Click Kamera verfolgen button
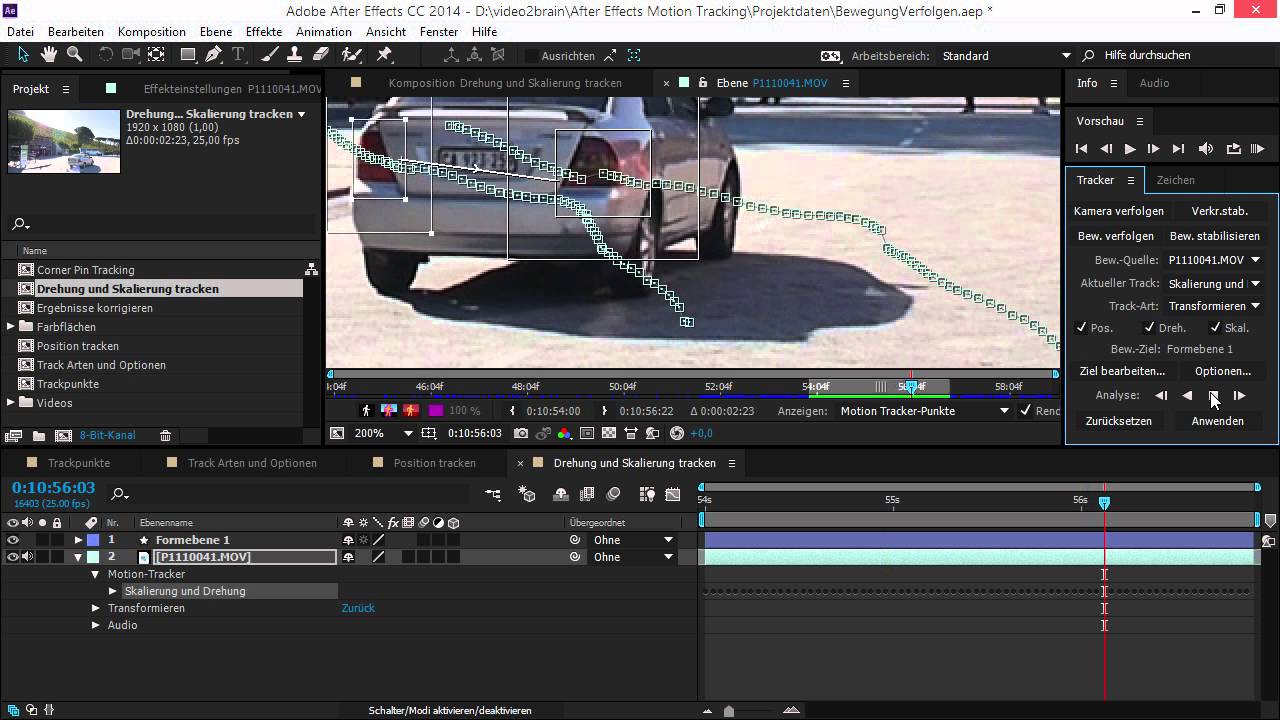Screen dimensions: 1280x720 1119,211
